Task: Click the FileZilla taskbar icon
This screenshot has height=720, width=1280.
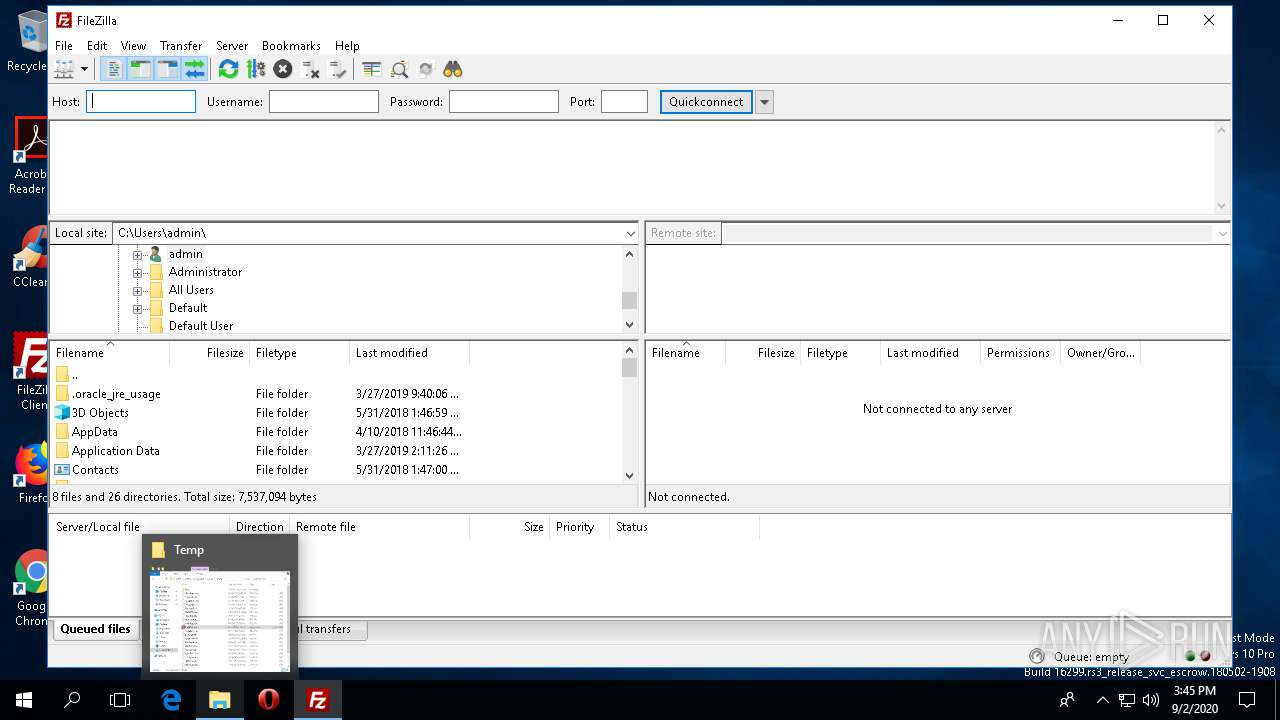Action: 318,700
